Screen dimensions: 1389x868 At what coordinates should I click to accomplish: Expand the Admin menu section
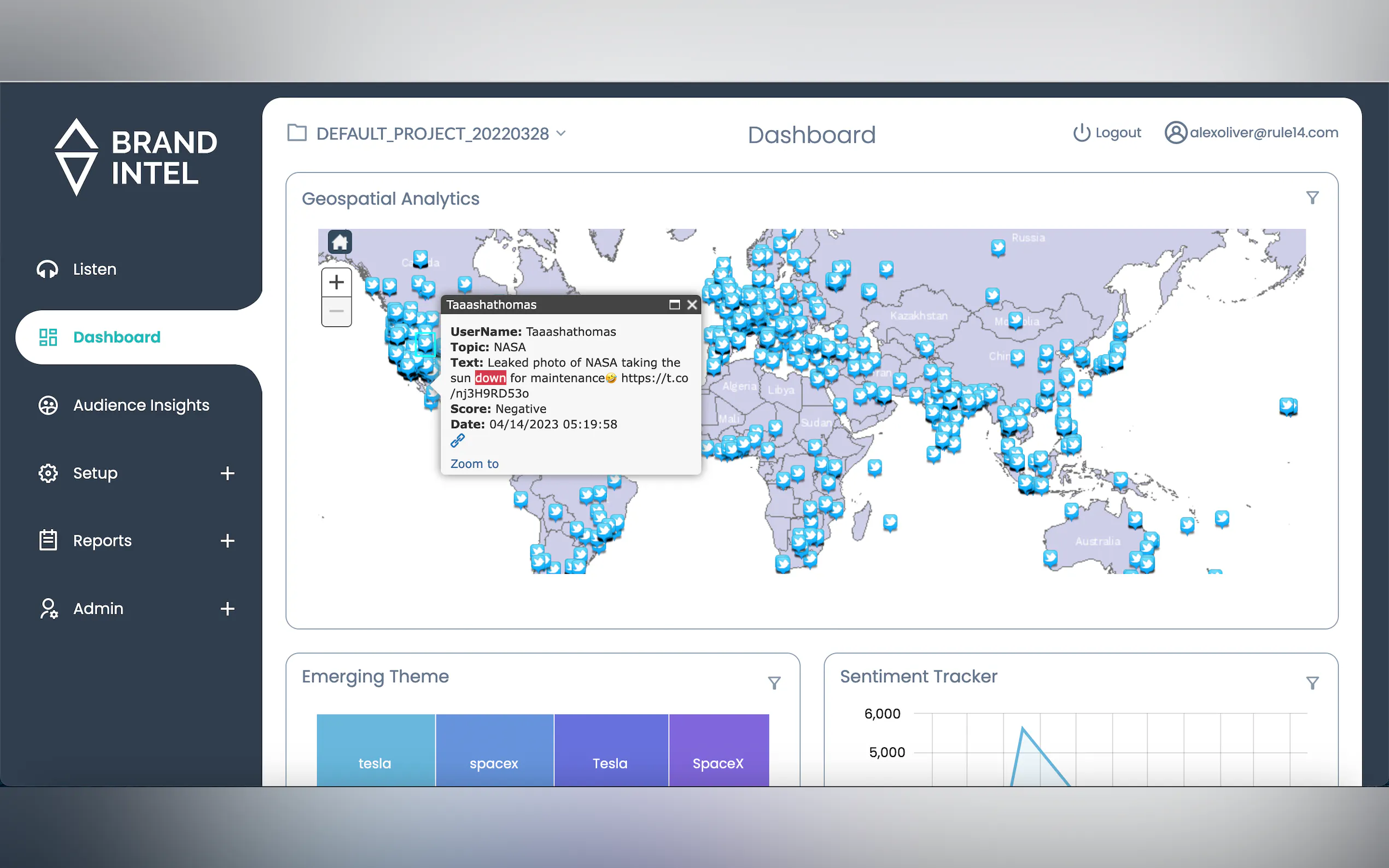227,608
